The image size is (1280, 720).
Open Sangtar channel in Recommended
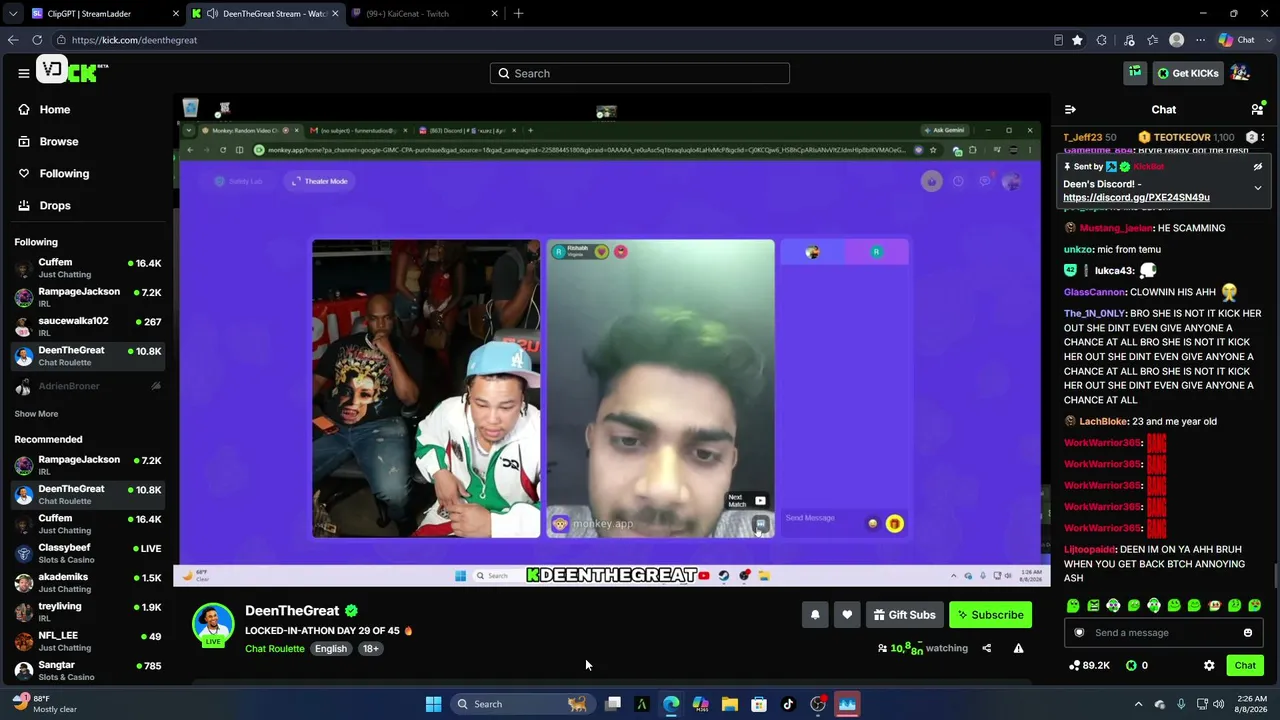coord(87,670)
